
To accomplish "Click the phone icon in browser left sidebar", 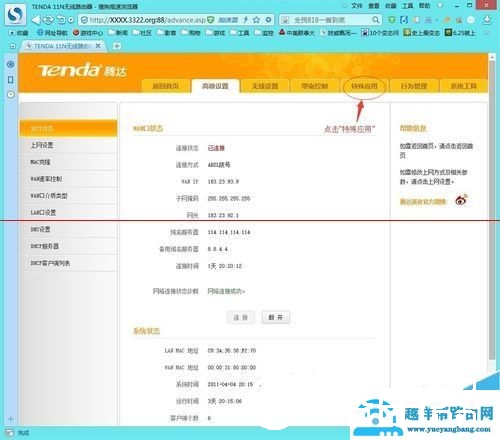I will 11,79.
